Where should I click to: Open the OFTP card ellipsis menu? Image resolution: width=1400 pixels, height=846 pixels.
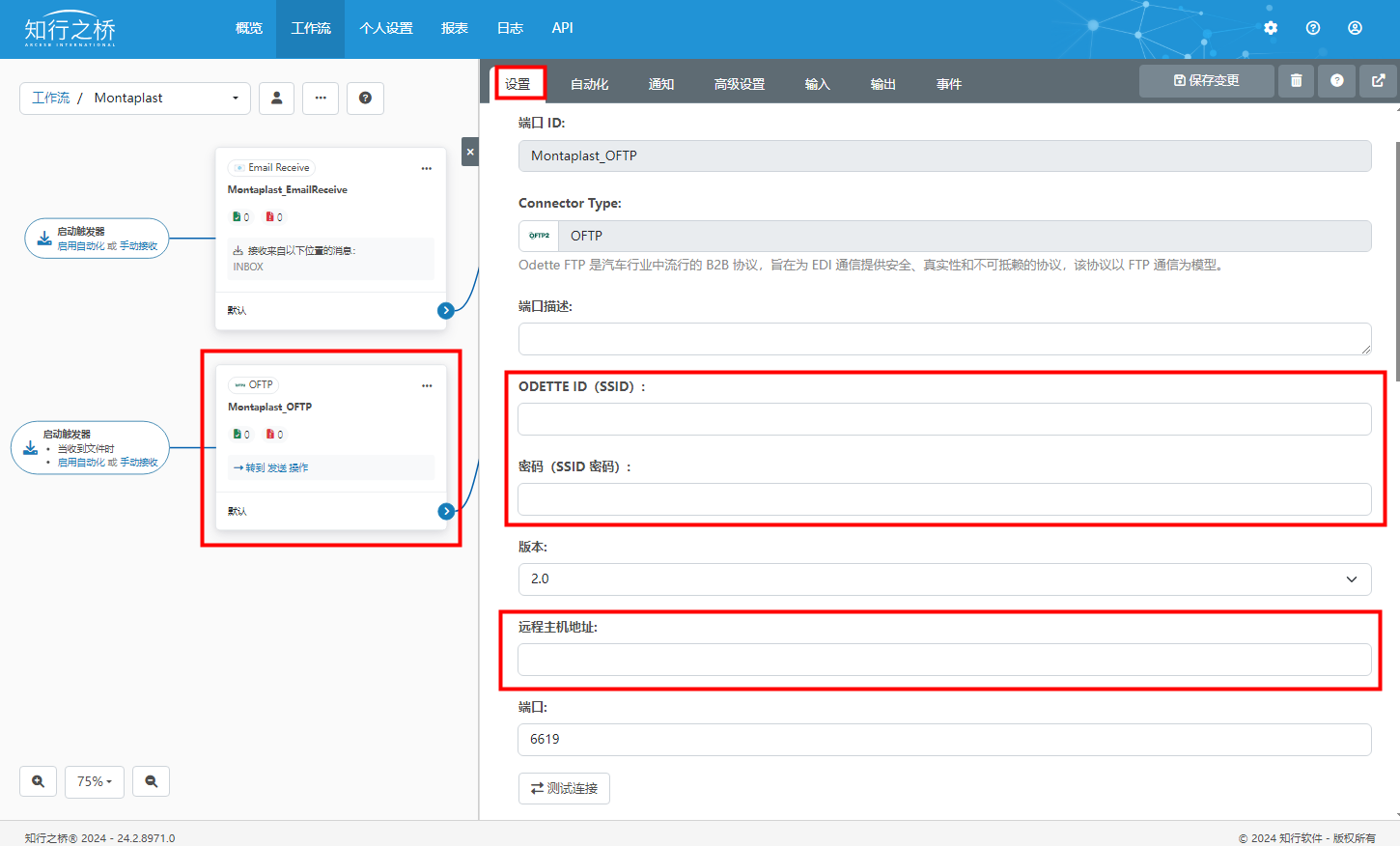[427, 385]
